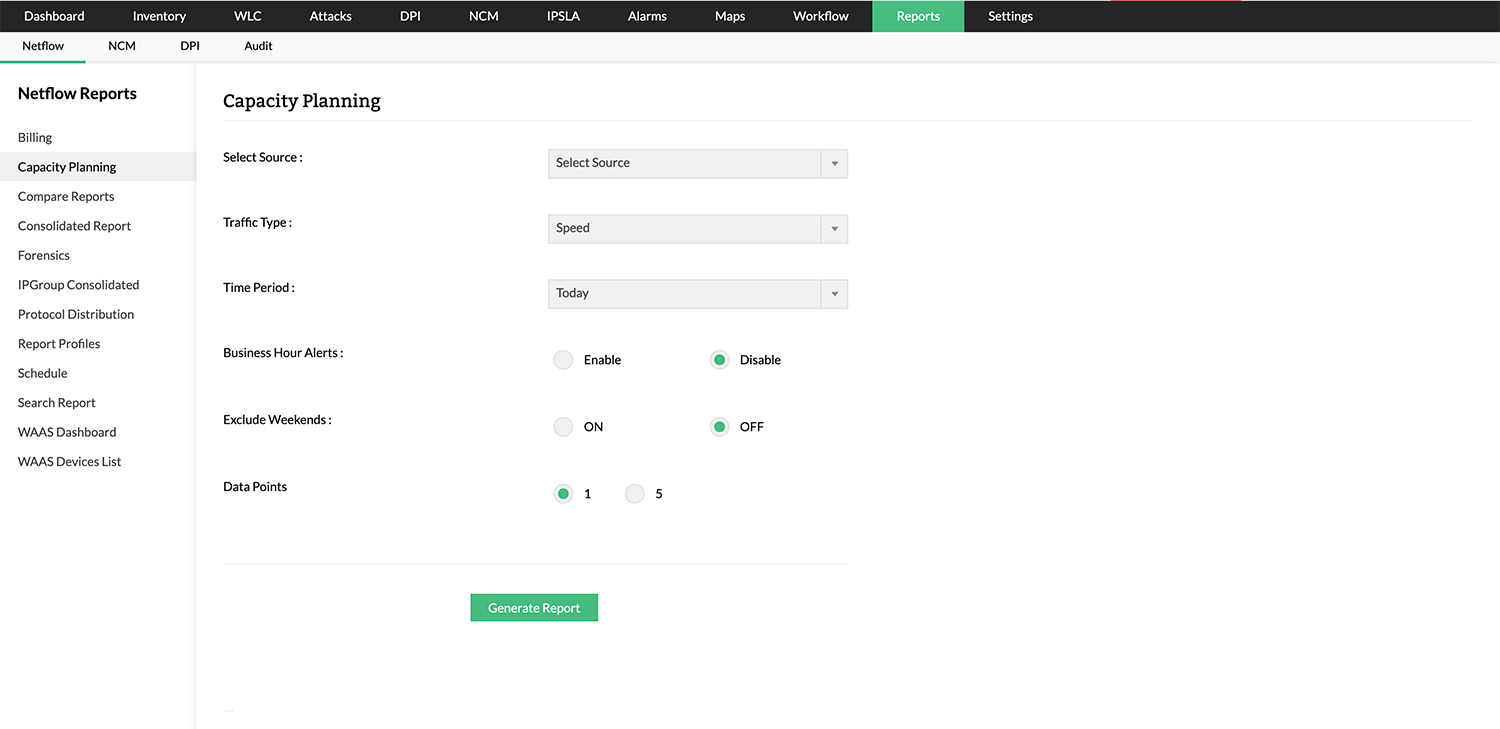Open Compare Reports in sidebar

pos(66,197)
